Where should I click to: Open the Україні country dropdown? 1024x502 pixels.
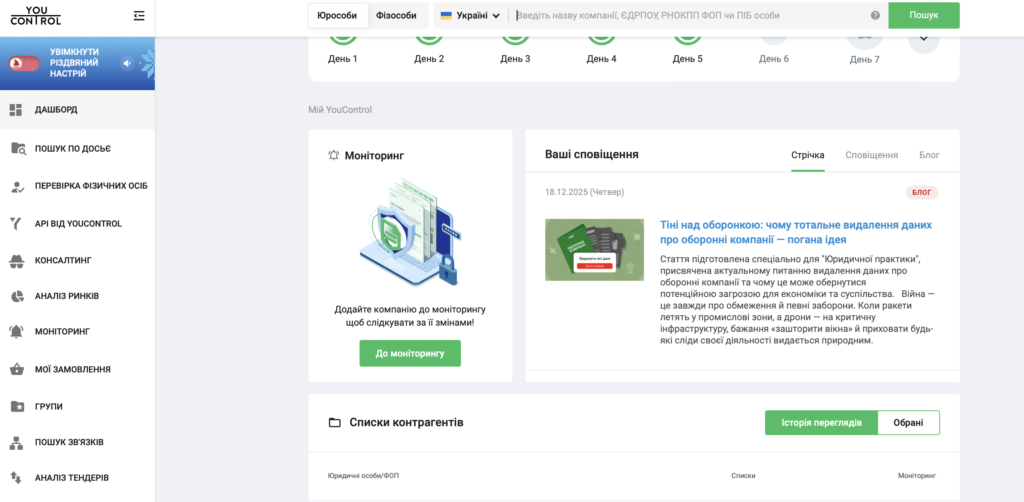pyautogui.click(x=470, y=16)
